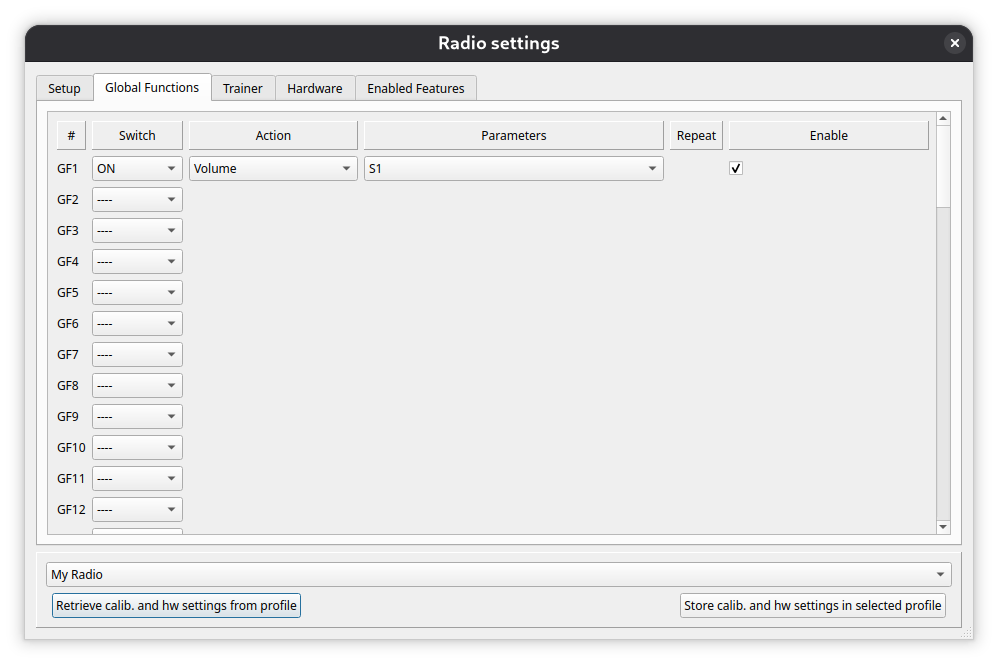Click the scrollbar up arrow
Viewport: 998px width, 664px height.
943,119
